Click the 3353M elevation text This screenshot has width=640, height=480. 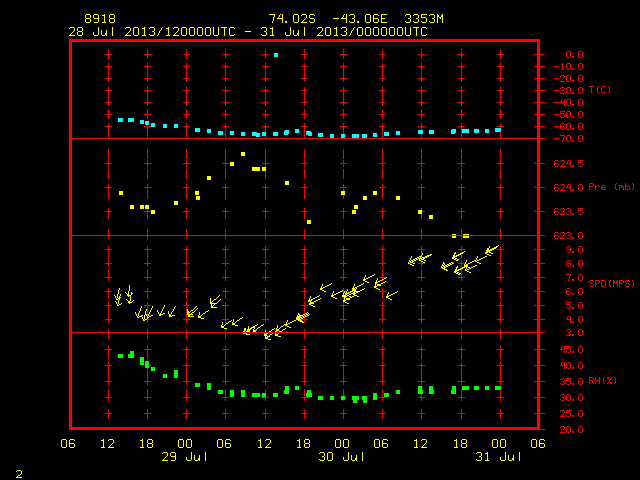(424, 19)
